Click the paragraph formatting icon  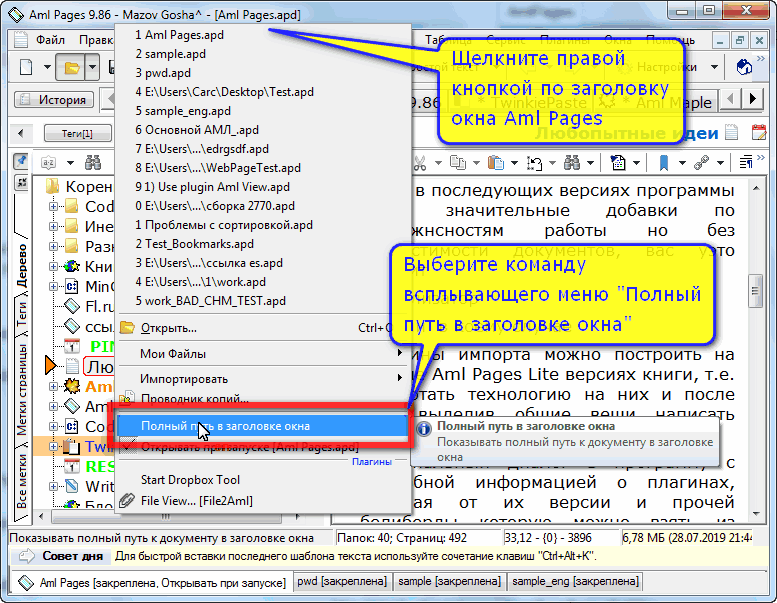[x=746, y=162]
